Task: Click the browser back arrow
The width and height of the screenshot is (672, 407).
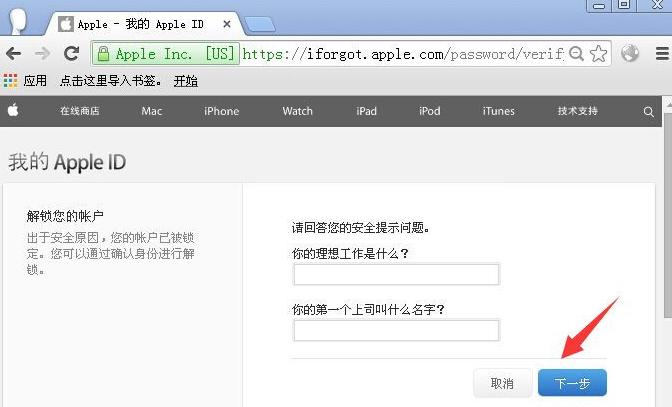Action: tap(14, 54)
